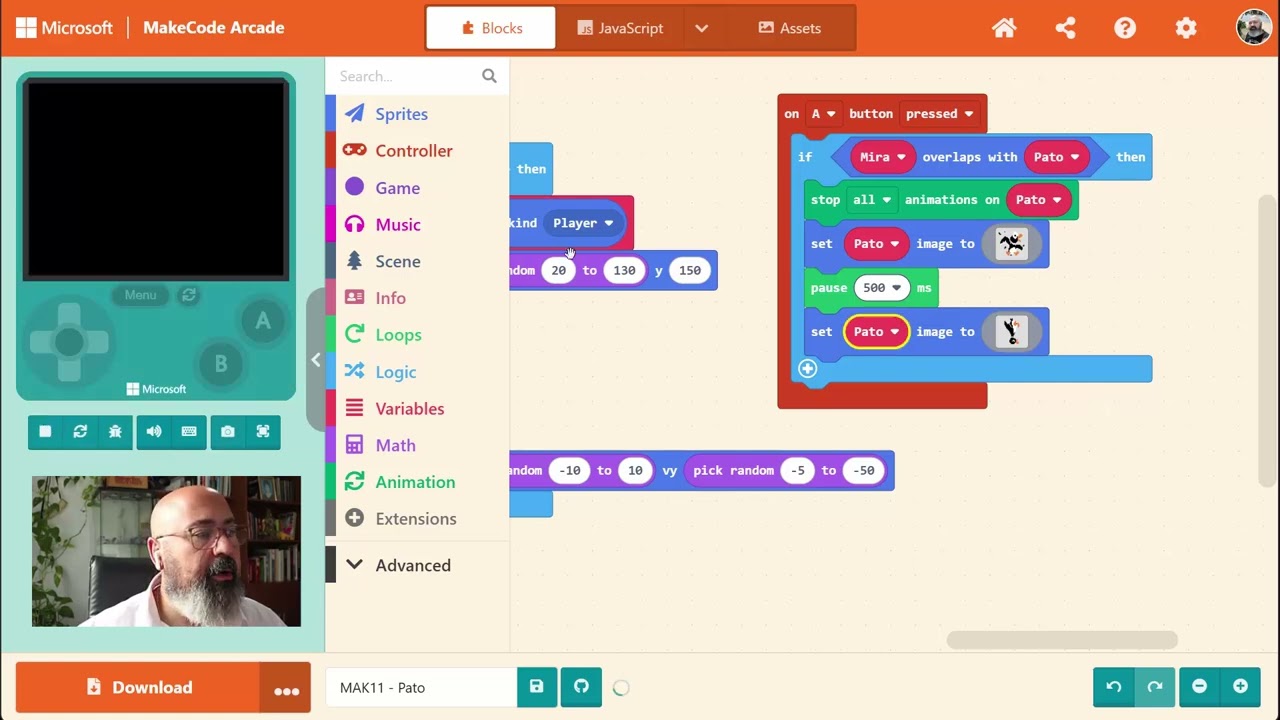Open the Extensions category
The width and height of the screenshot is (1280, 720).
(x=415, y=519)
